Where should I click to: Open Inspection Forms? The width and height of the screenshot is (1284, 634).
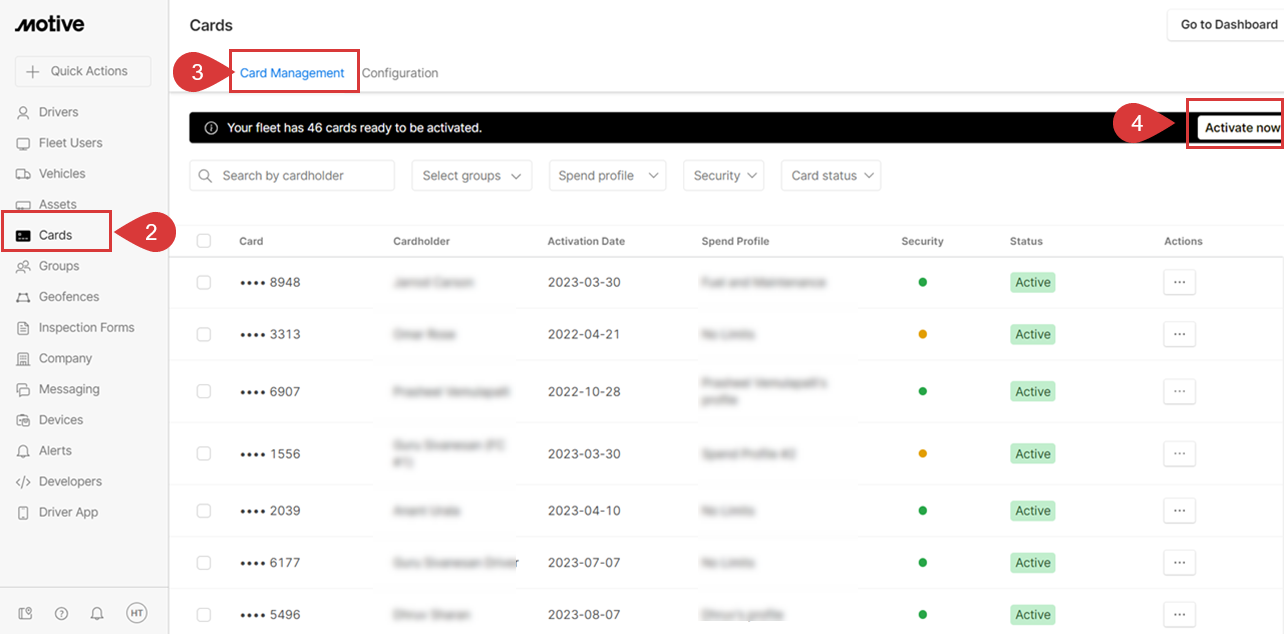point(86,328)
